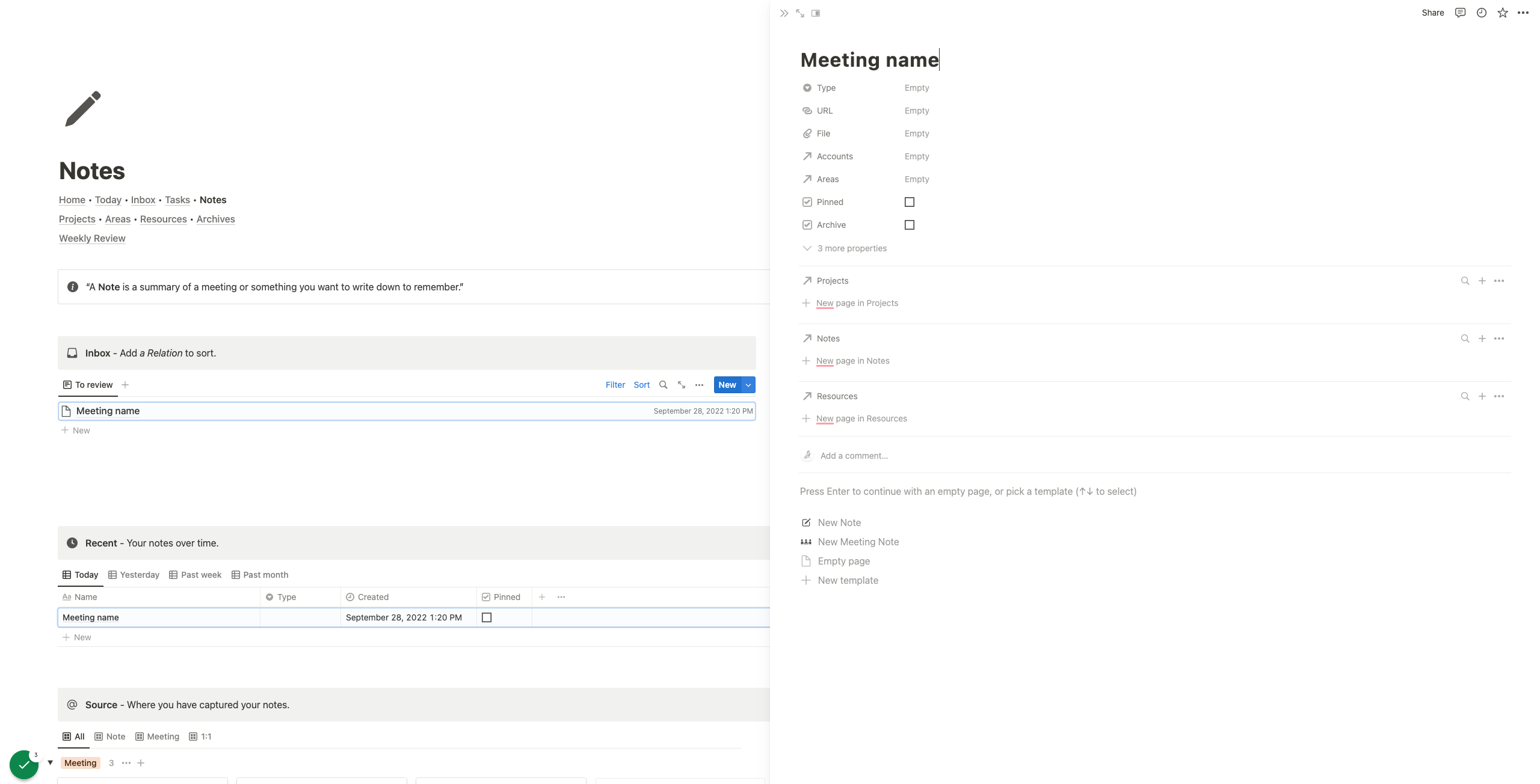
Task: Open Areas relation empty value
Action: coord(917,179)
